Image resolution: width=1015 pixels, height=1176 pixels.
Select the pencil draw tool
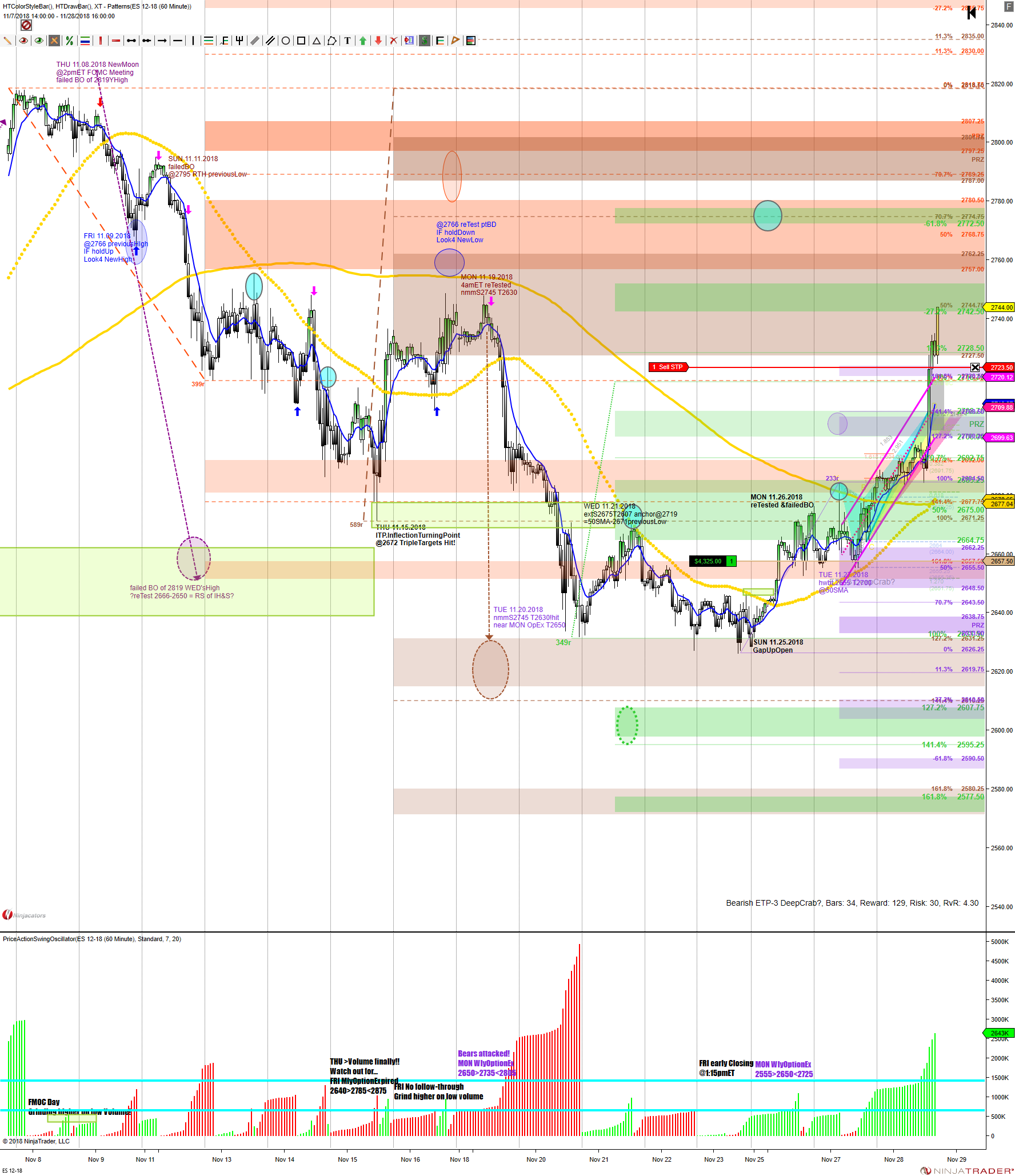(x=8, y=41)
